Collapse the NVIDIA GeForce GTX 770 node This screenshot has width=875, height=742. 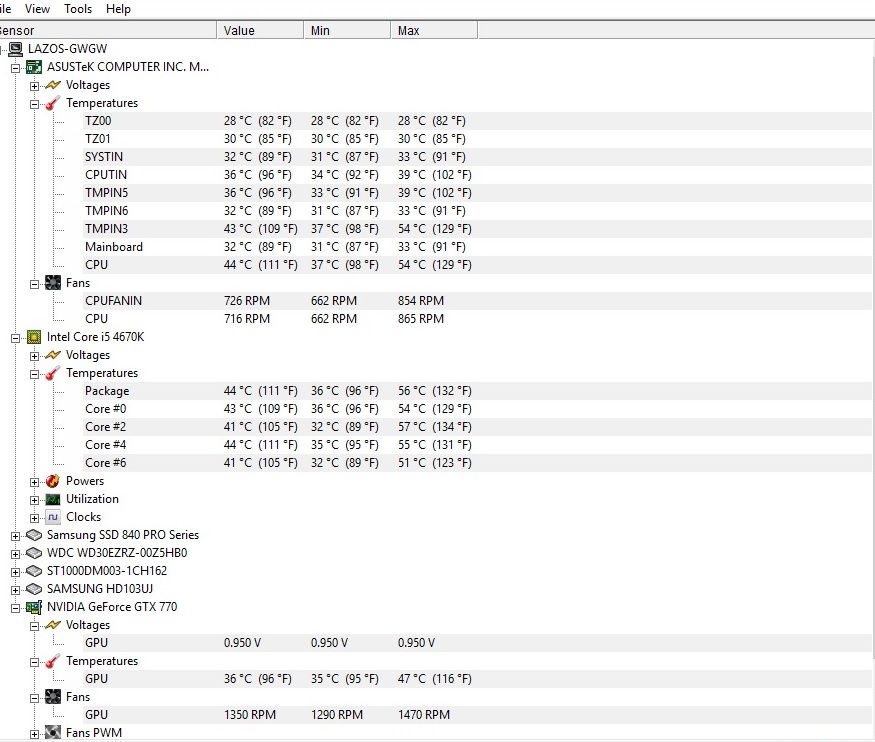16,608
